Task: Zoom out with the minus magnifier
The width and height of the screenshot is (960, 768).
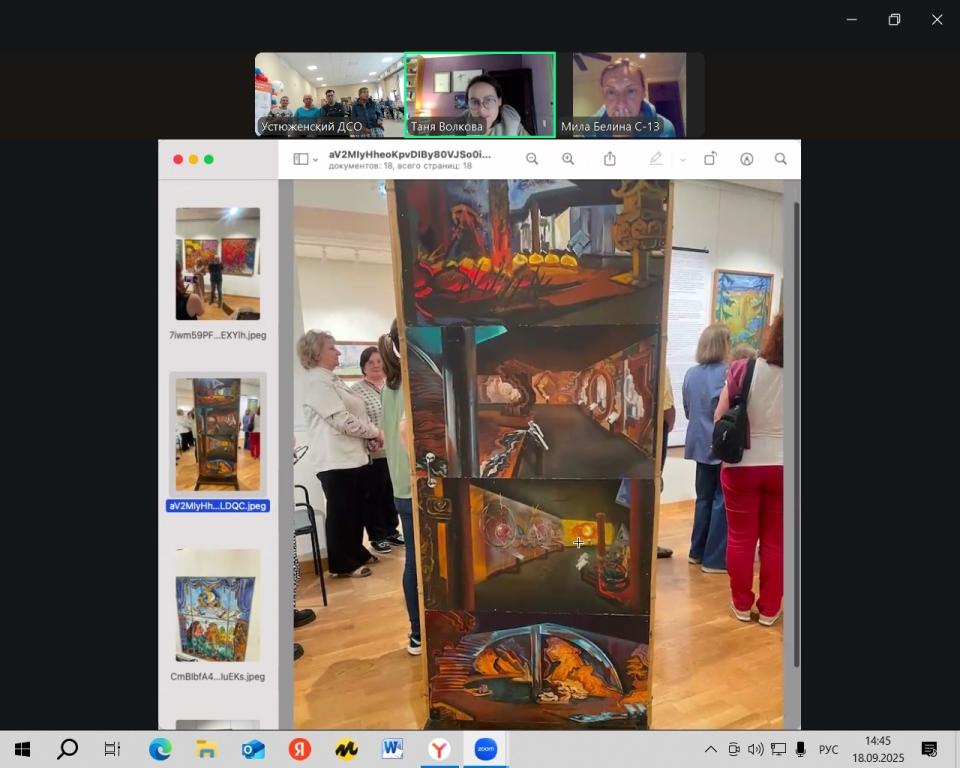Action: (x=532, y=159)
